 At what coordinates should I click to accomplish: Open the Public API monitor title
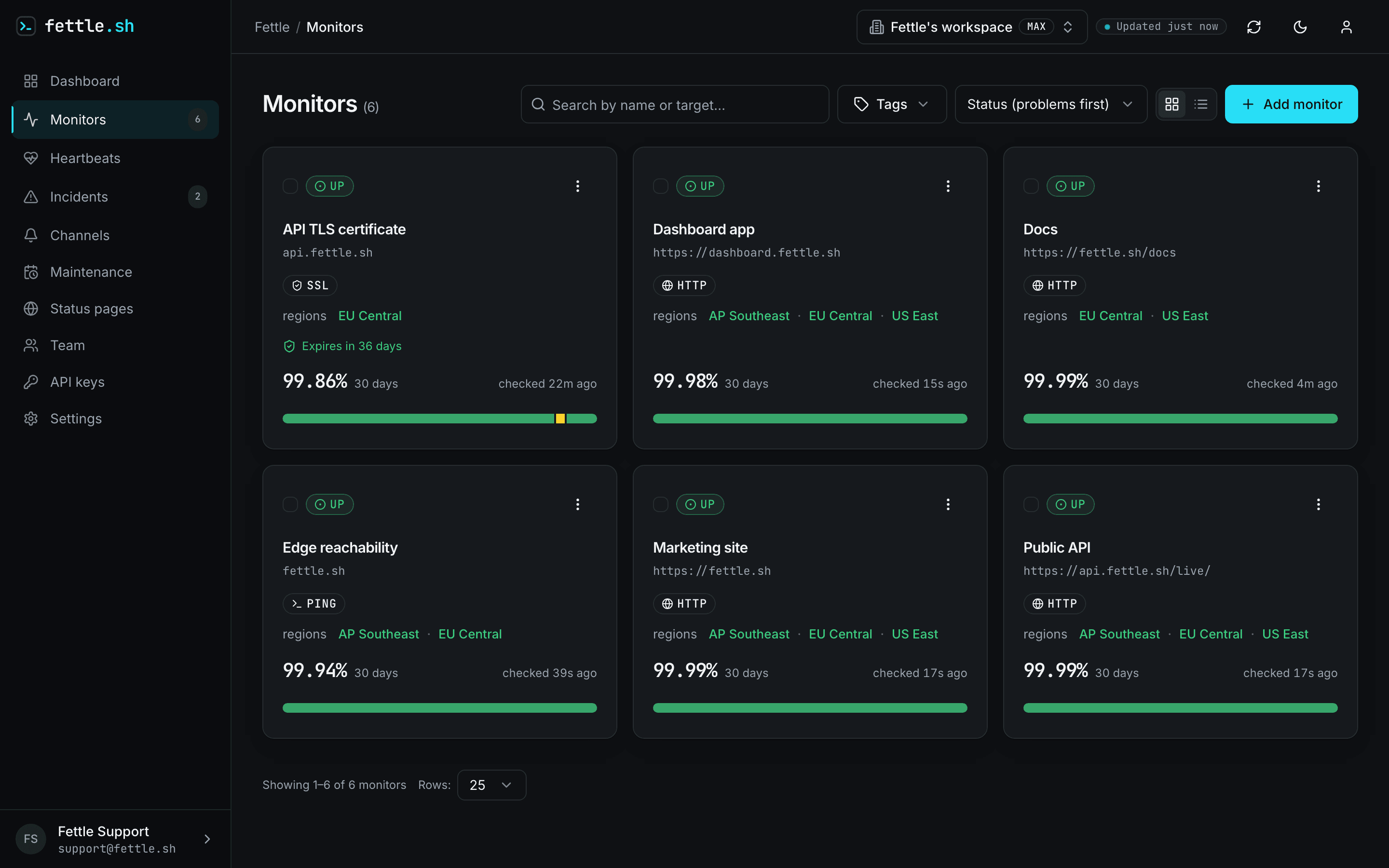[x=1057, y=547]
